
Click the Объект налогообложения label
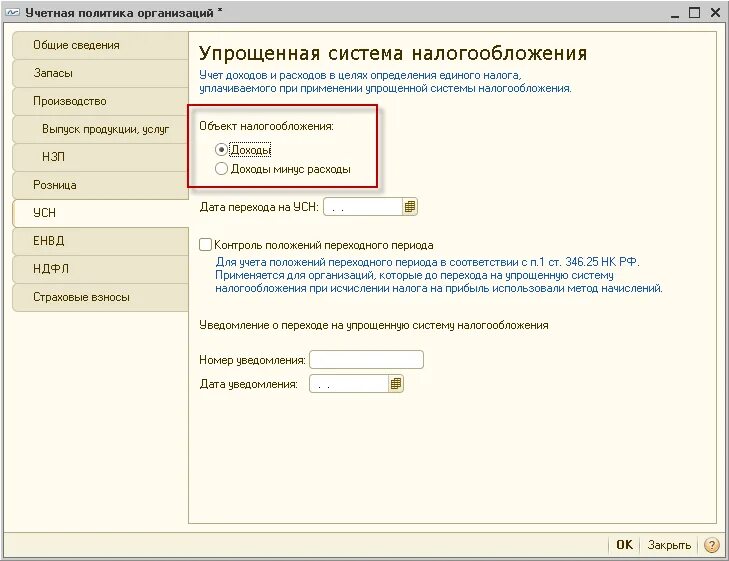tap(266, 126)
